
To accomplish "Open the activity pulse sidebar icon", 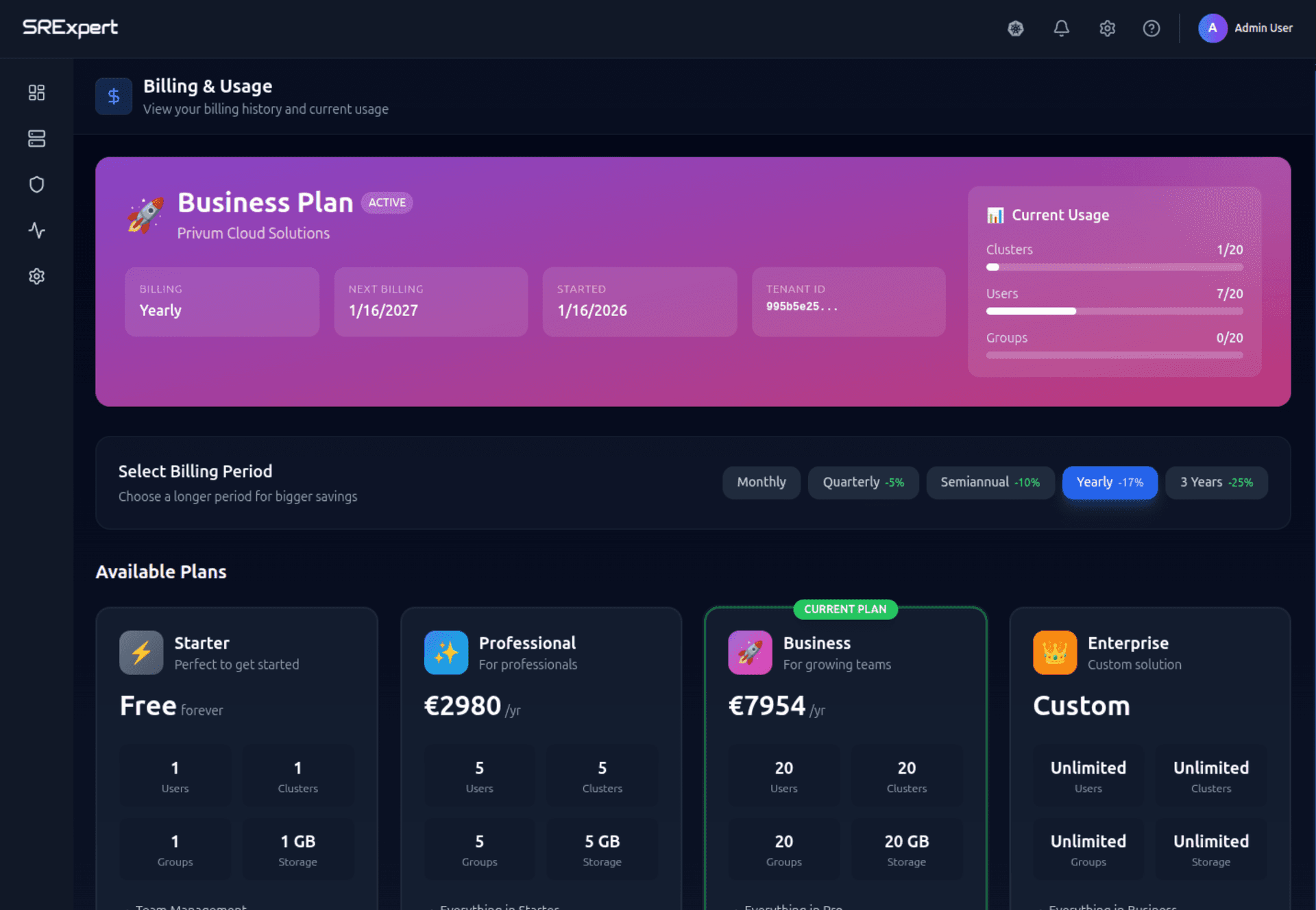I will pyautogui.click(x=36, y=230).
